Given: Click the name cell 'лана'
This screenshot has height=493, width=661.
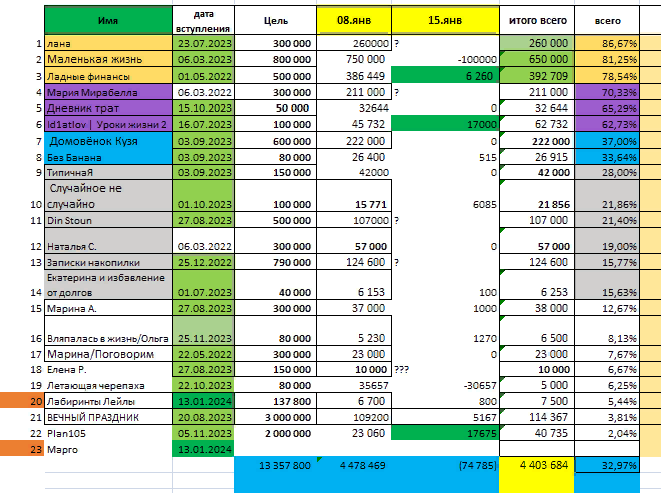Looking at the screenshot, I should click(108, 43).
